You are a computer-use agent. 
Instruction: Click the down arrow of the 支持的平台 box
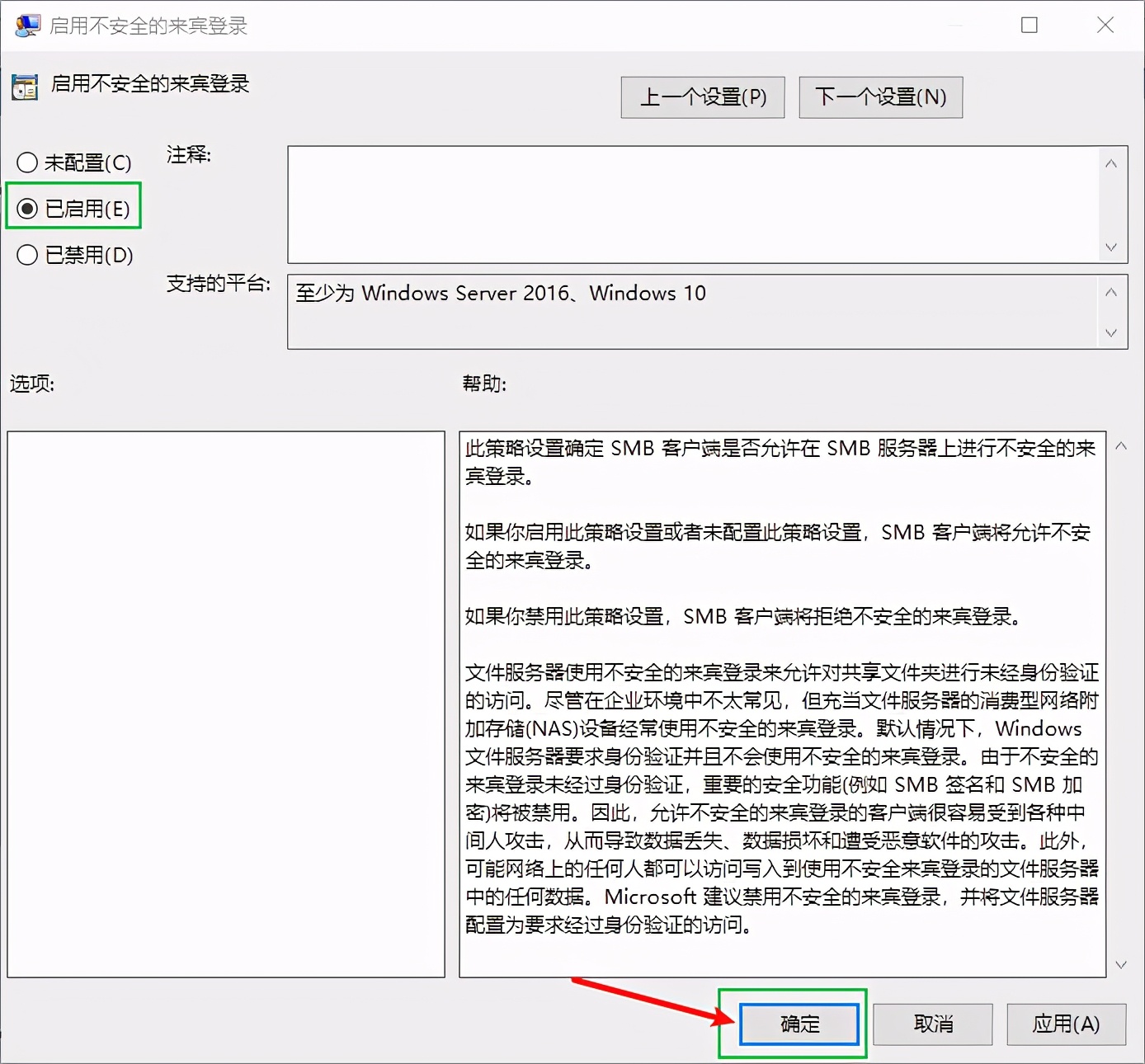1111,334
